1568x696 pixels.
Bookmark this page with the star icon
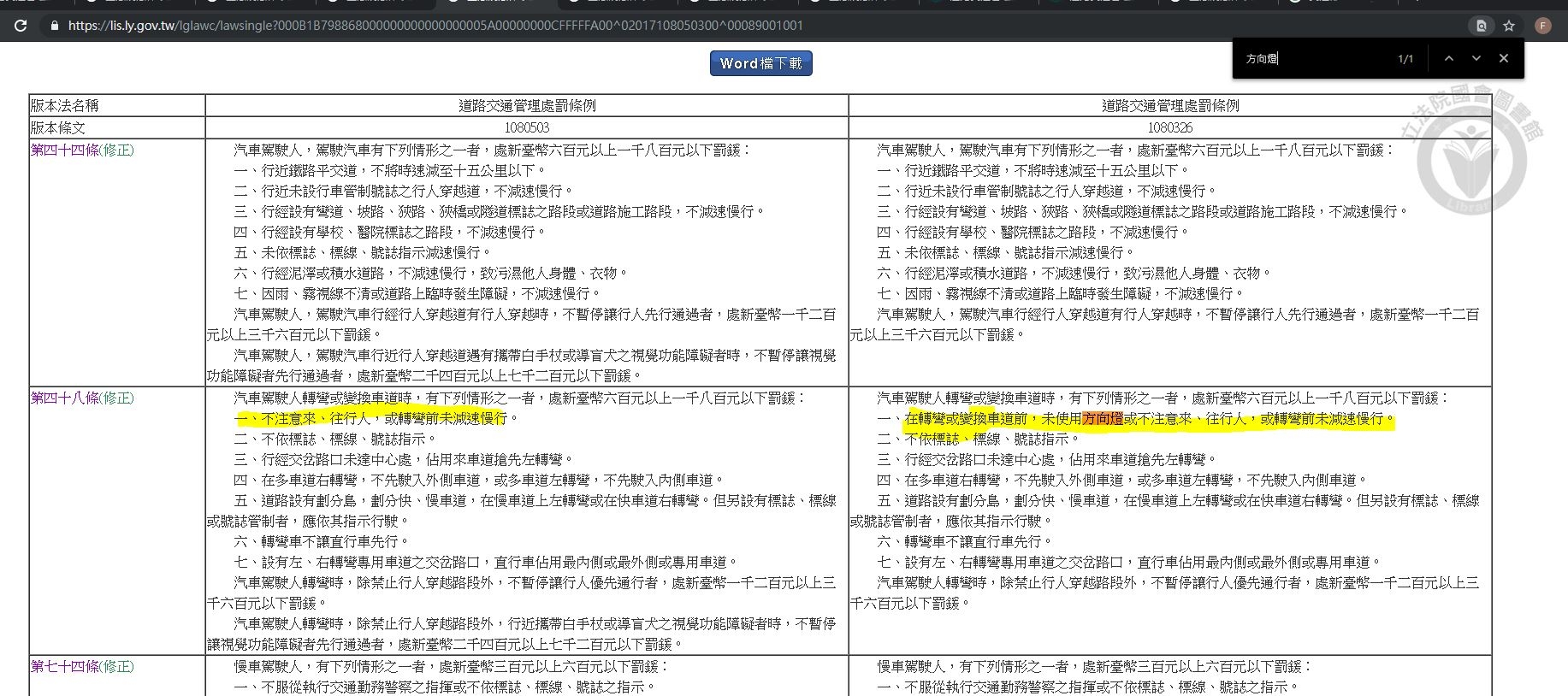tap(1509, 26)
